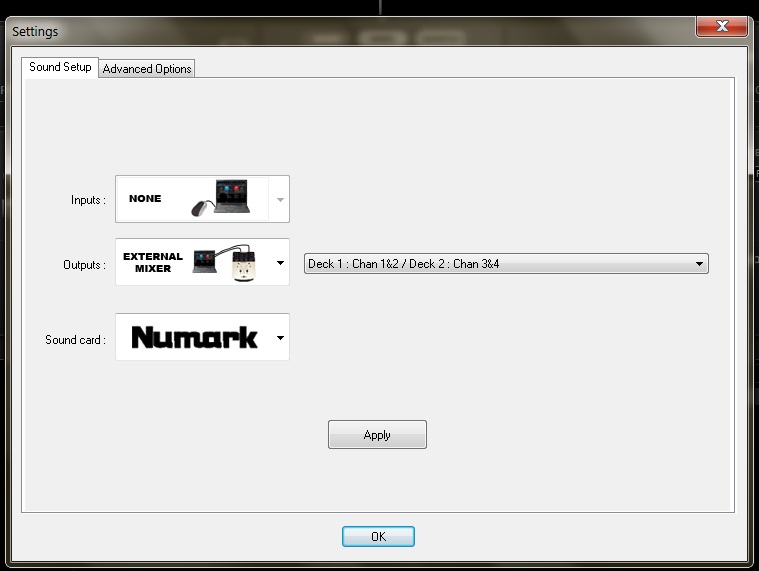This screenshot has width=759, height=571.
Task: Click the Inputs label
Action: pos(88,200)
